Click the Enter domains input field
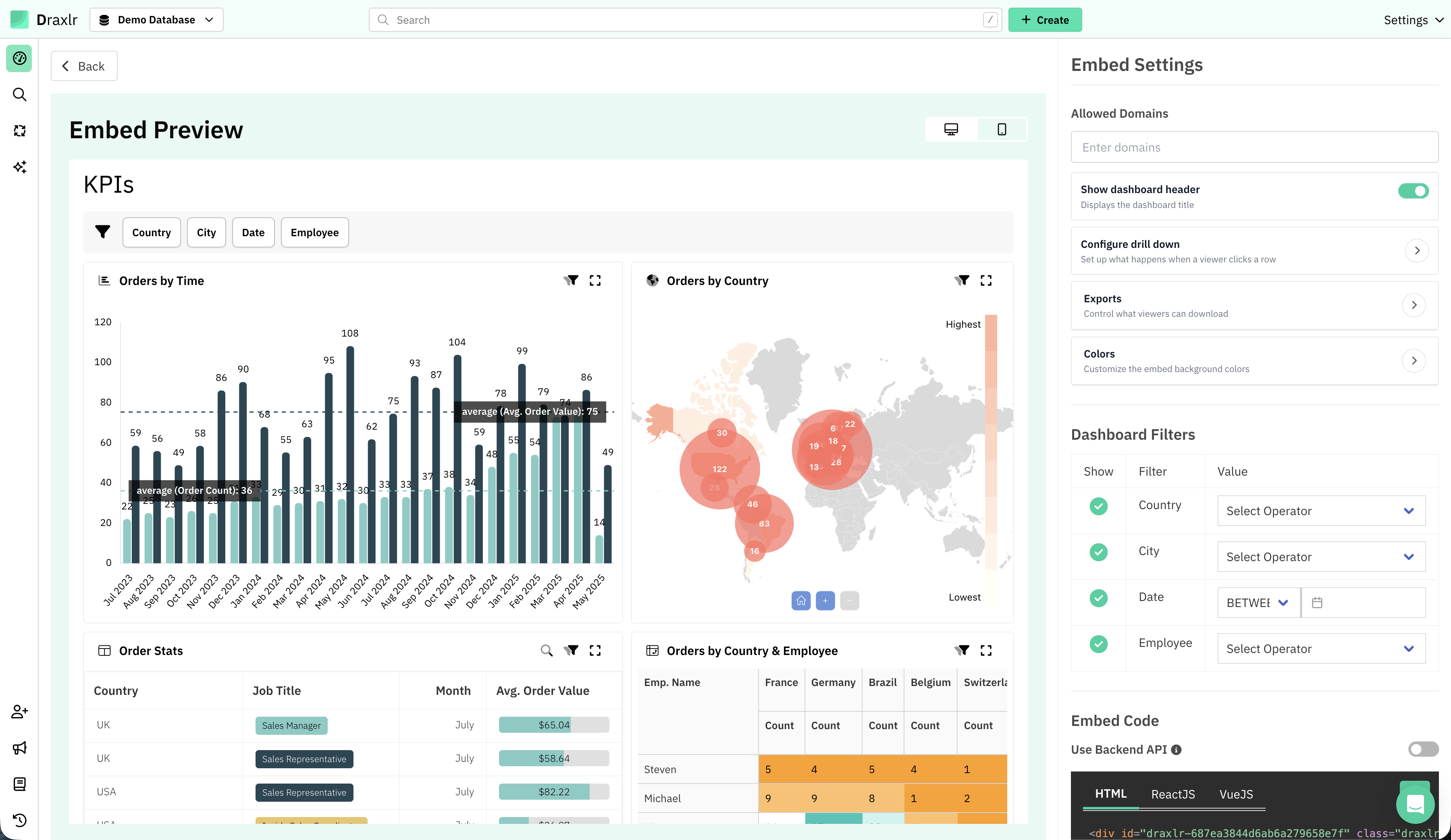Image resolution: width=1451 pixels, height=840 pixels. click(1254, 148)
